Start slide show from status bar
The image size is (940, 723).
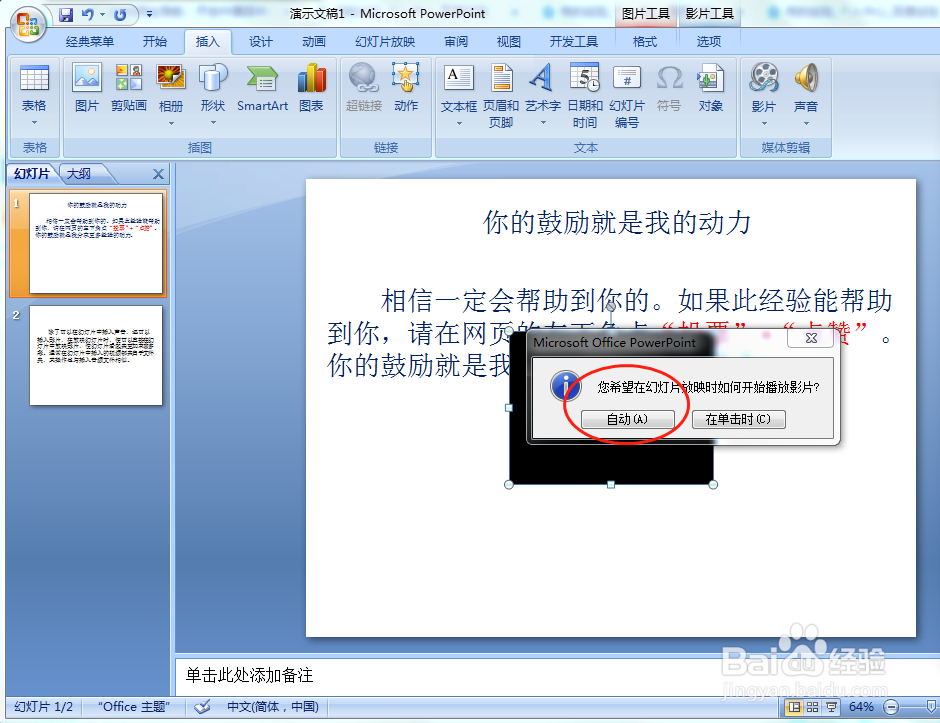[831, 707]
